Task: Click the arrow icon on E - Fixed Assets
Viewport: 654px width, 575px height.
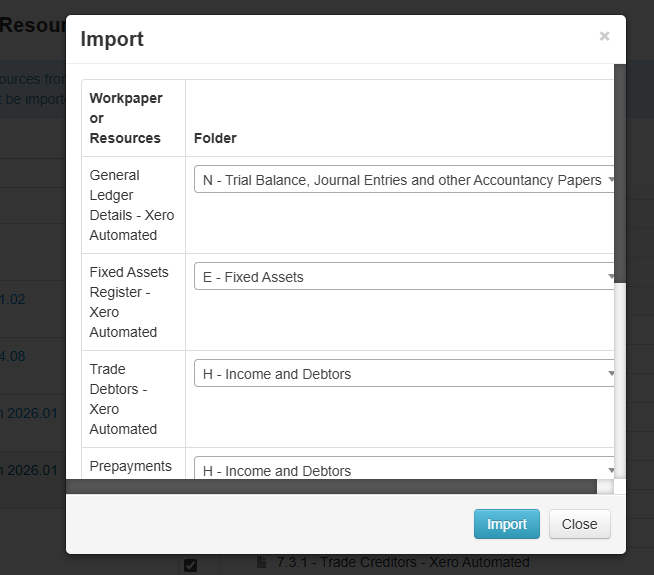Action: tap(611, 277)
